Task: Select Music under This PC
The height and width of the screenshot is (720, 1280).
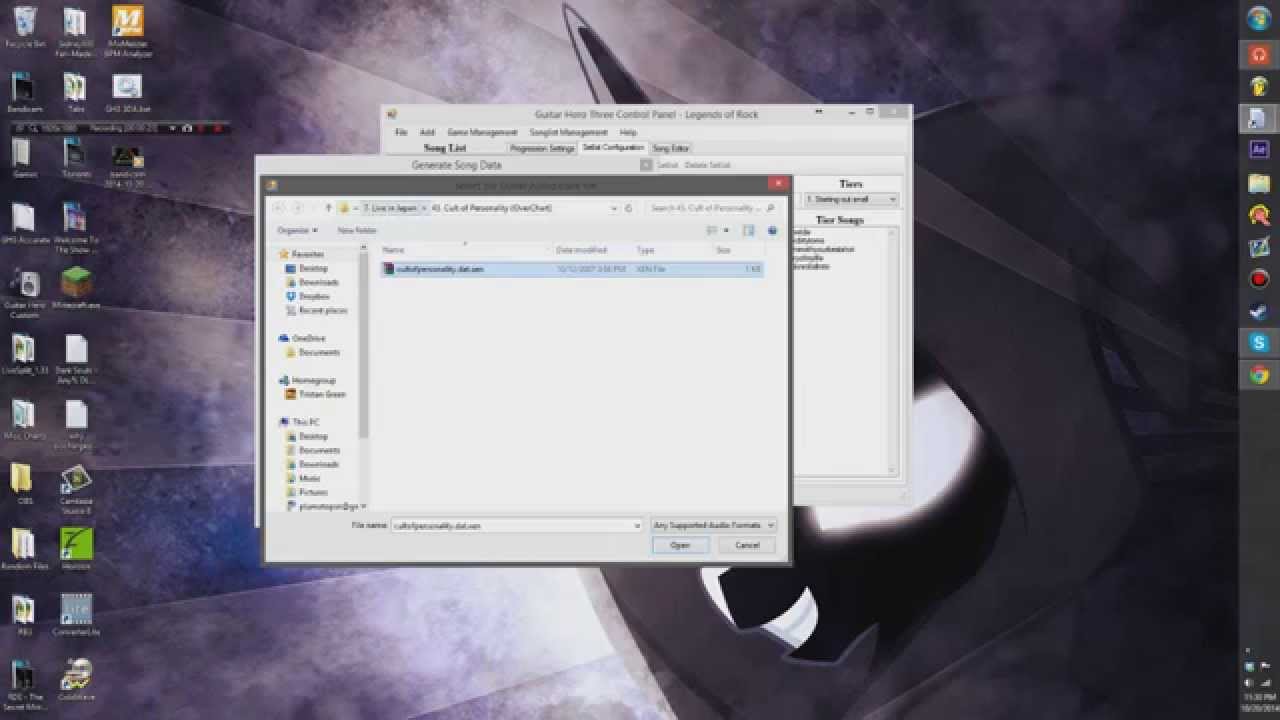Action: pyautogui.click(x=309, y=478)
